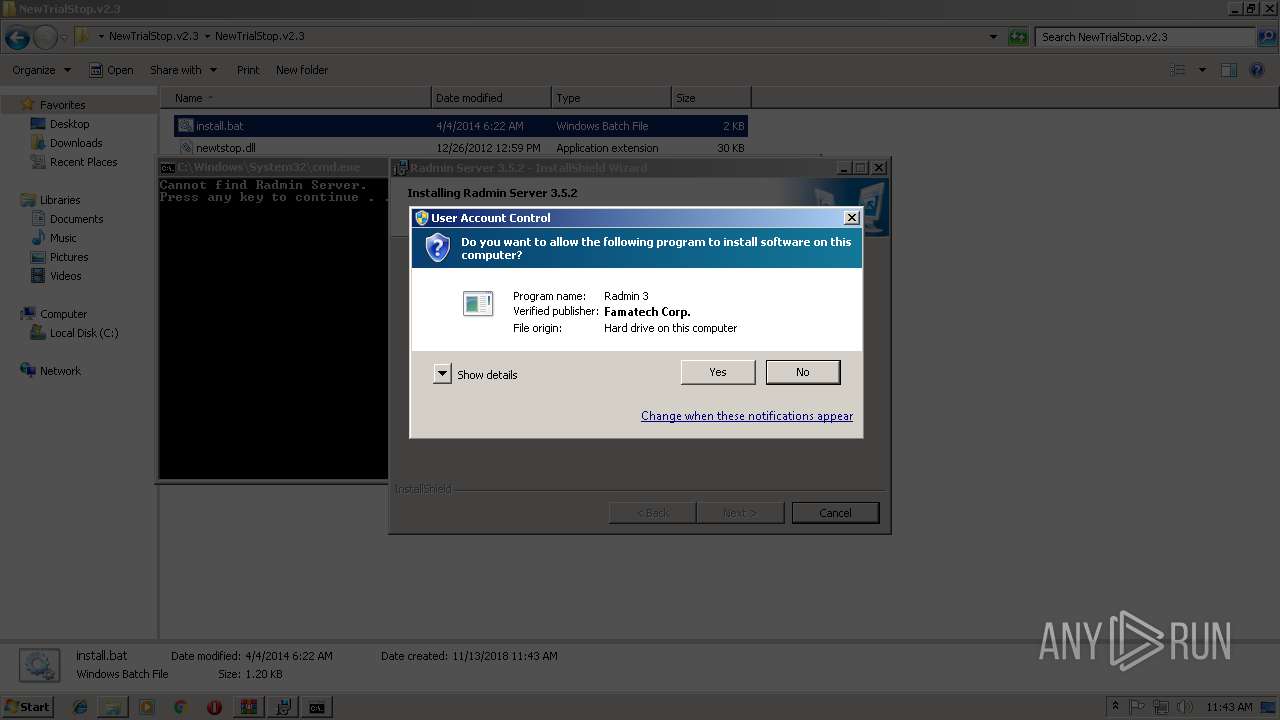Open the Share with dropdown

(183, 70)
